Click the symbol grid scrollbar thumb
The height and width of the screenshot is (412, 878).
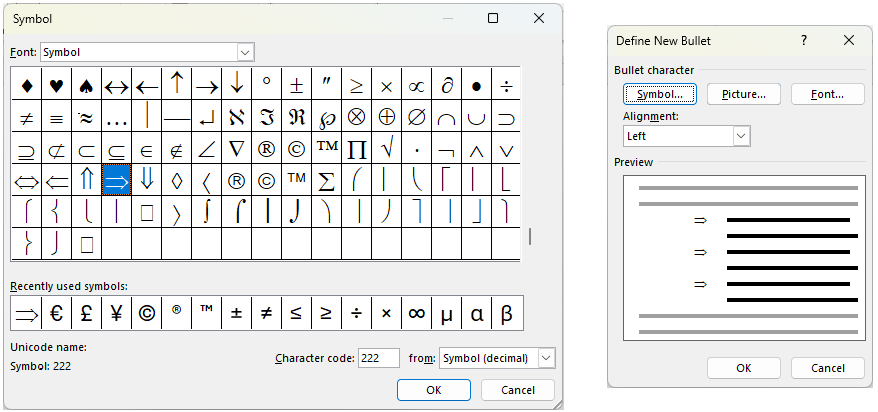529,236
